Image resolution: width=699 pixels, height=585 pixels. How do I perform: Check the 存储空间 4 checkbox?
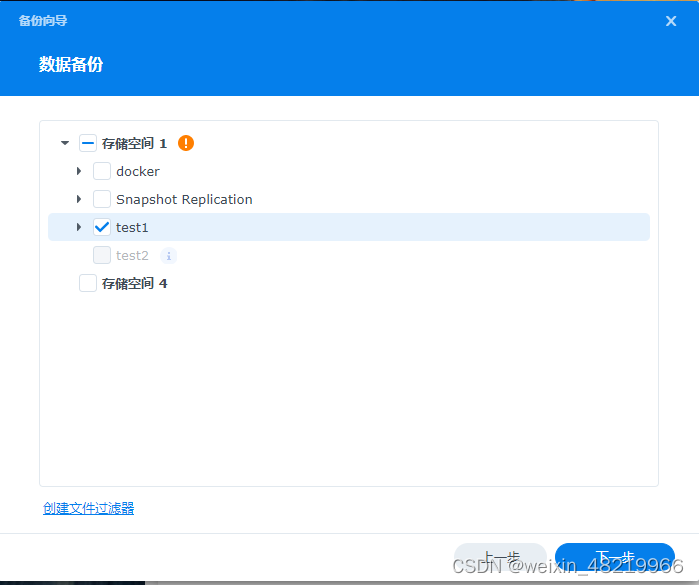coord(88,283)
